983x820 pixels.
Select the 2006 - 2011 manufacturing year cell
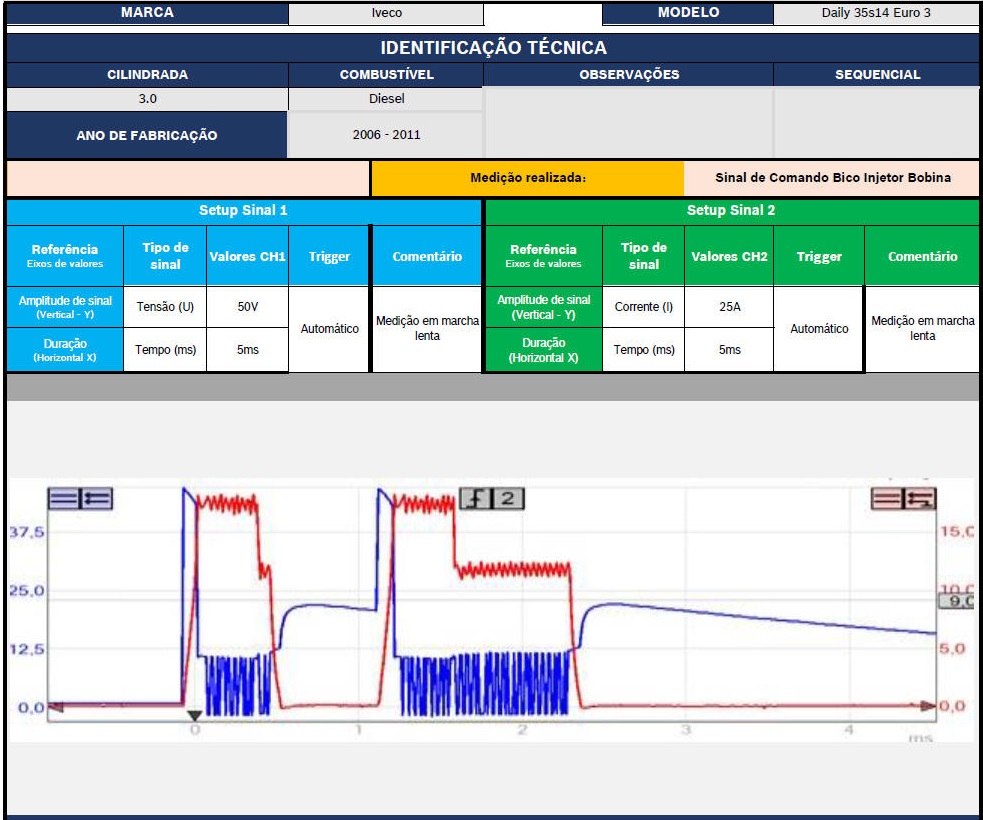[386, 135]
